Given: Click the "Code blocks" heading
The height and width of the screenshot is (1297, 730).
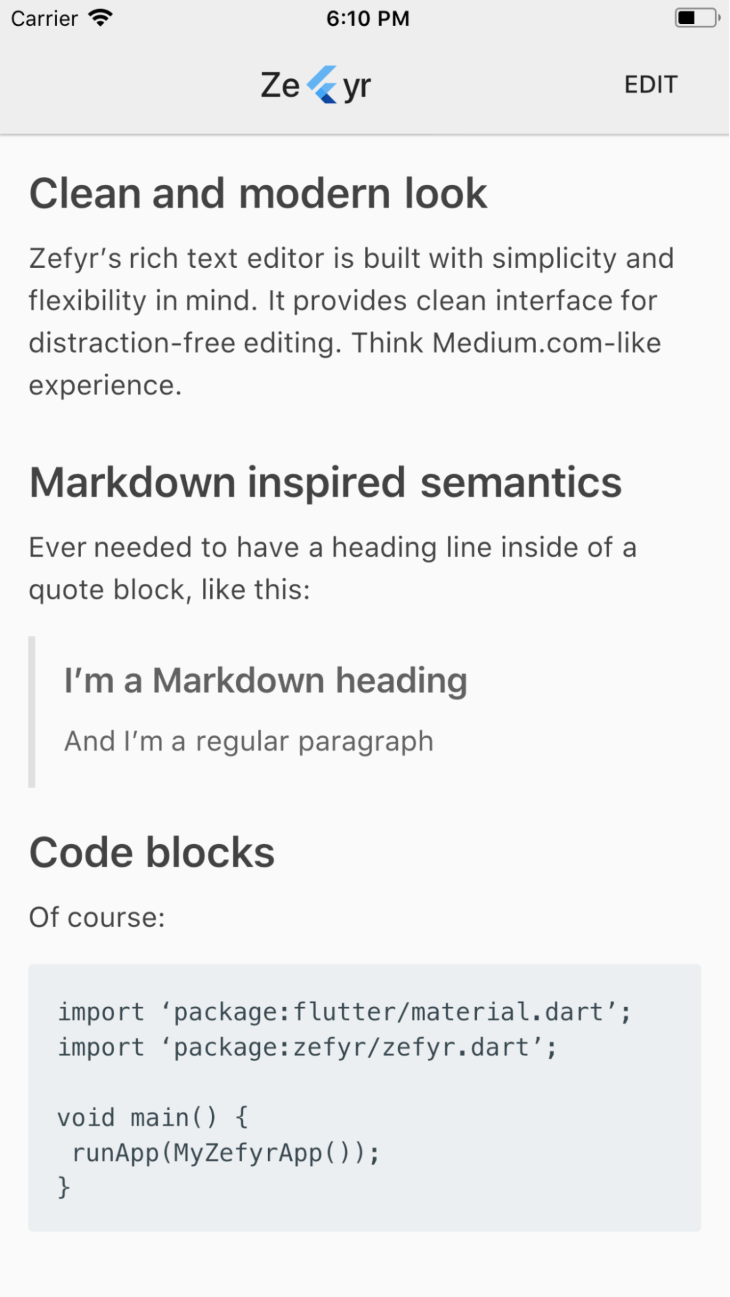Looking at the screenshot, I should pos(152,853).
